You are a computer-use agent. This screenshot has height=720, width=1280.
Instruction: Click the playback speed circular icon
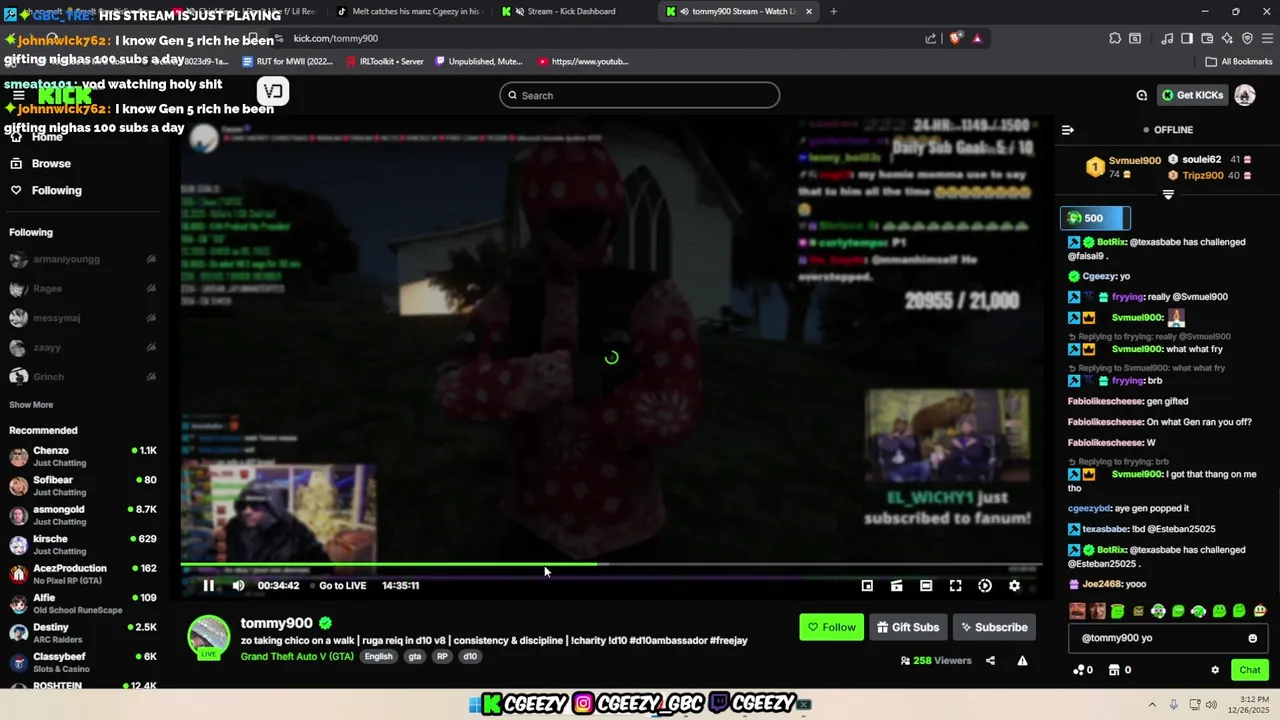[x=985, y=586]
